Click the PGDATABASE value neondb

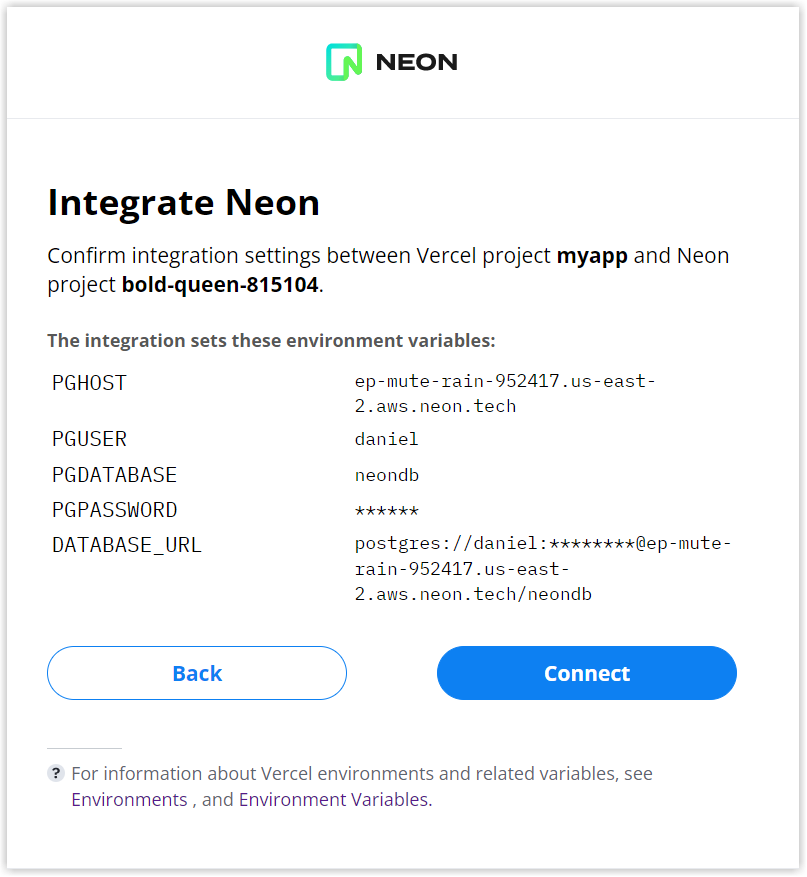pyautogui.click(x=386, y=475)
